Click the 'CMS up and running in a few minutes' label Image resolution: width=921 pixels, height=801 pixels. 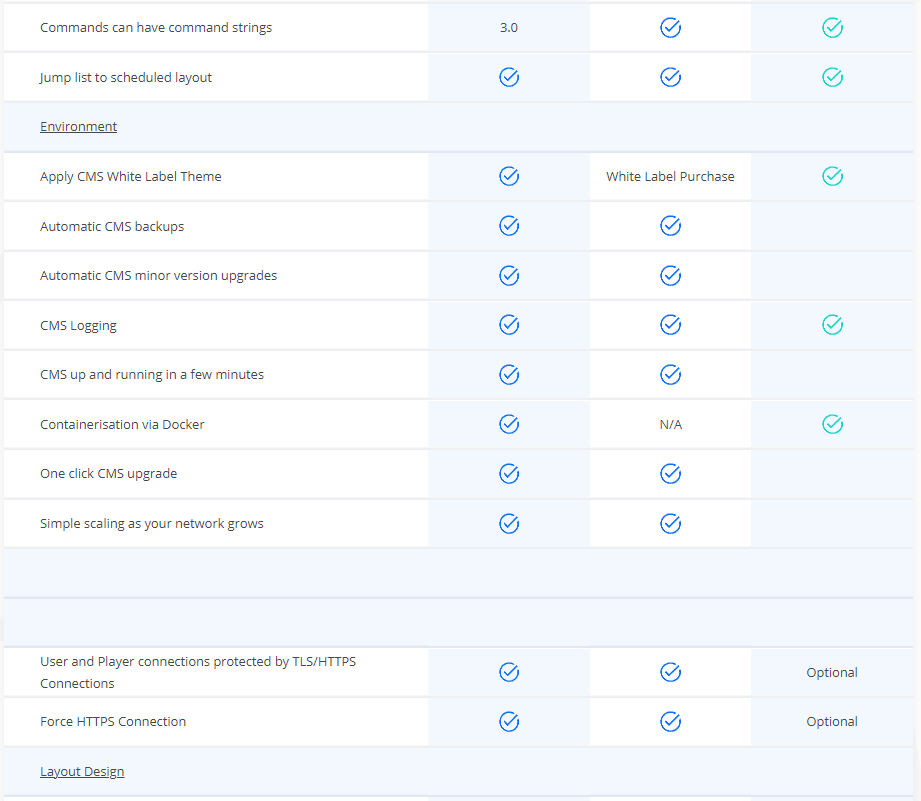point(152,375)
